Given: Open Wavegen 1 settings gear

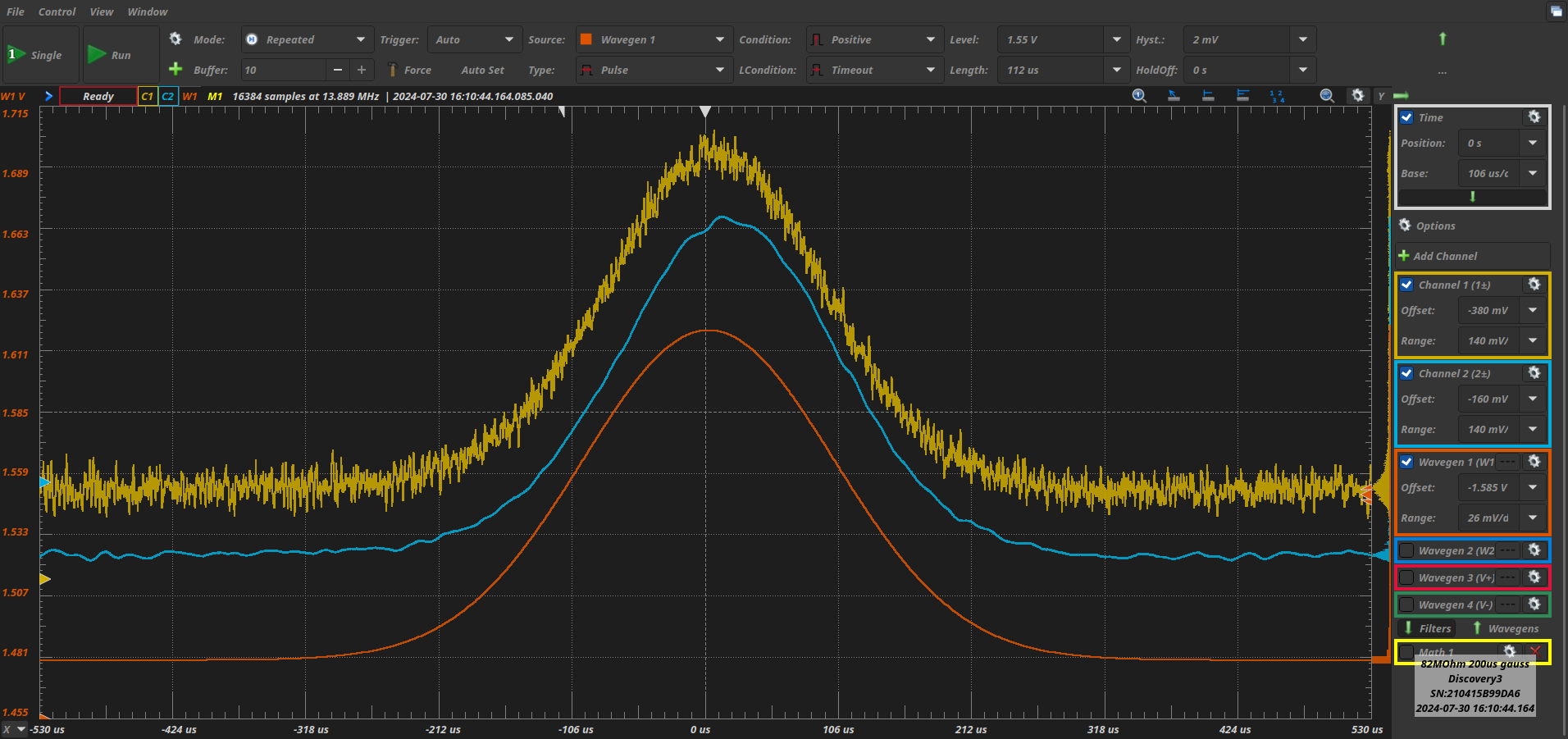Looking at the screenshot, I should (x=1534, y=462).
